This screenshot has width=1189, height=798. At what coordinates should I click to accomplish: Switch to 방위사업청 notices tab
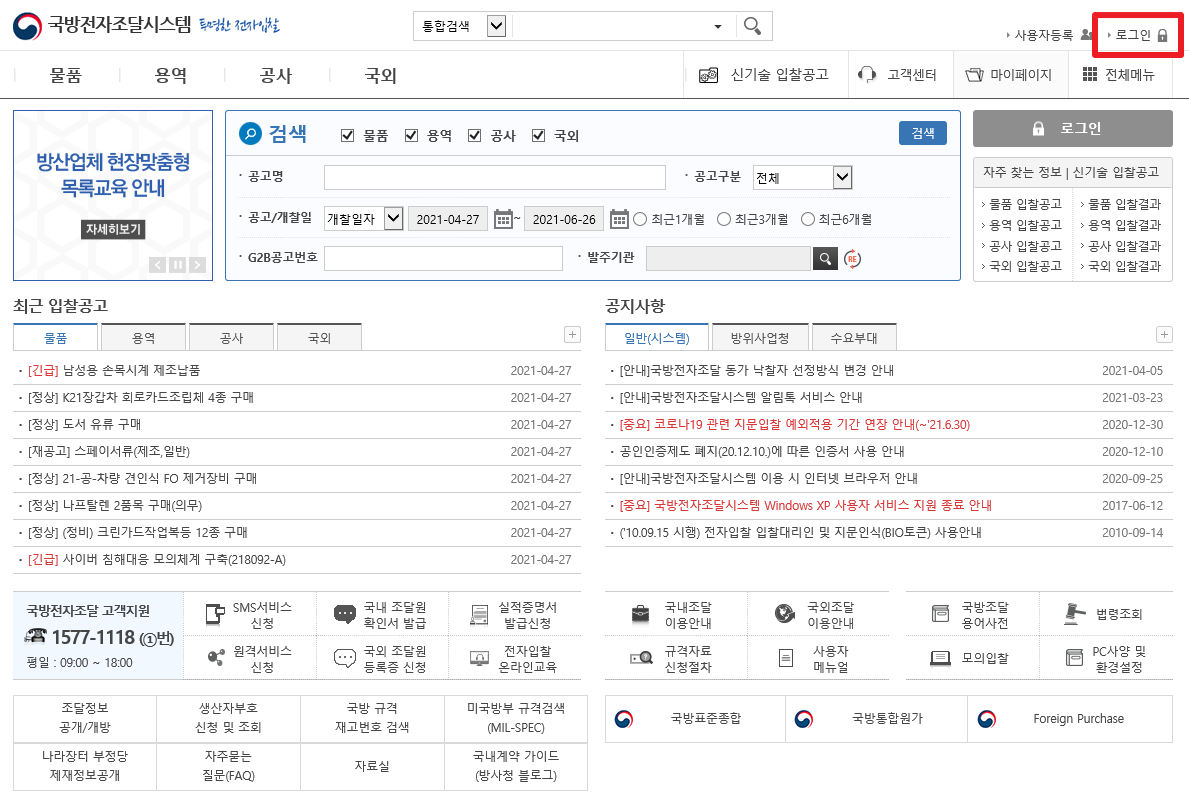[760, 338]
